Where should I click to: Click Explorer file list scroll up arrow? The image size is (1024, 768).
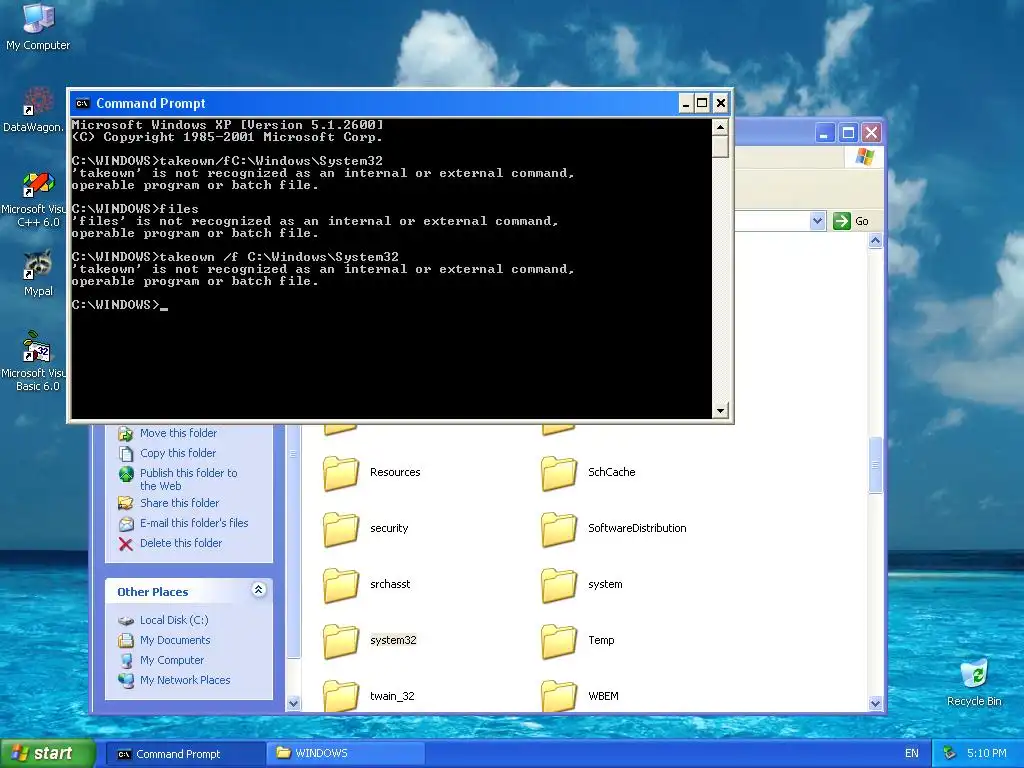pos(875,241)
